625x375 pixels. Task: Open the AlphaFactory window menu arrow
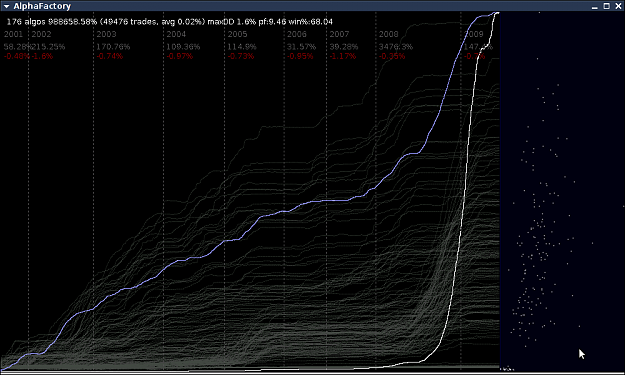point(6,6)
